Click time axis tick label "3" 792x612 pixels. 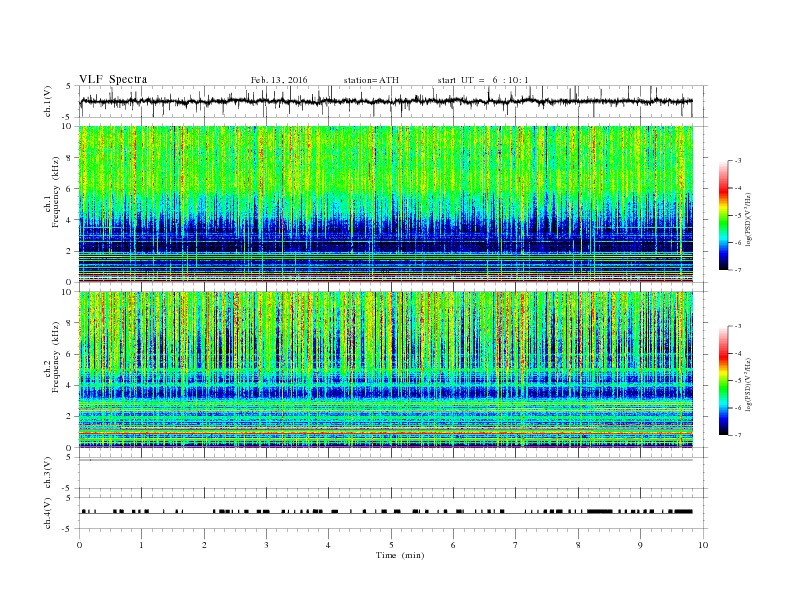coord(266,545)
